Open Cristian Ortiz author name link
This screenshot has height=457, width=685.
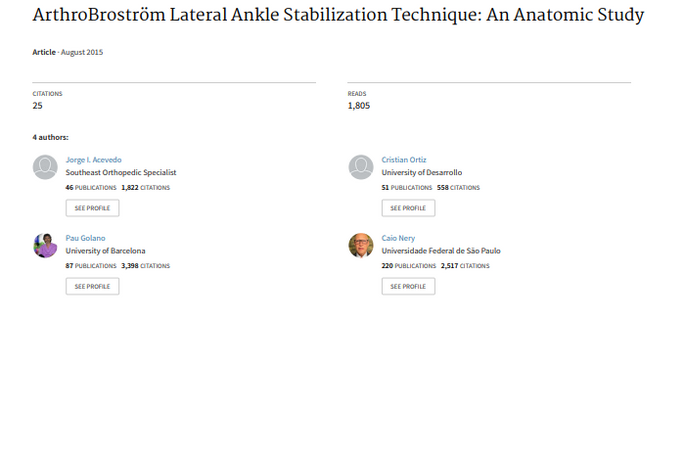(x=405, y=160)
